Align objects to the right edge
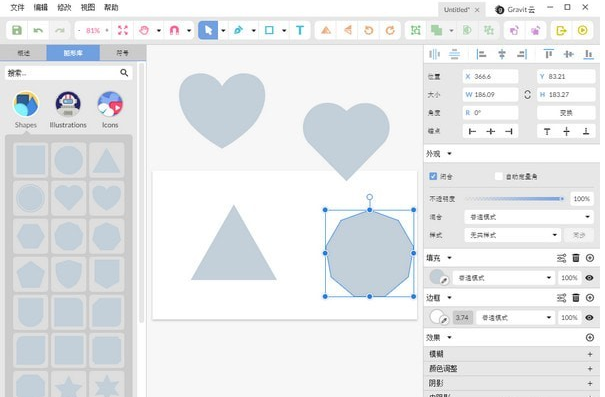 coord(522,54)
